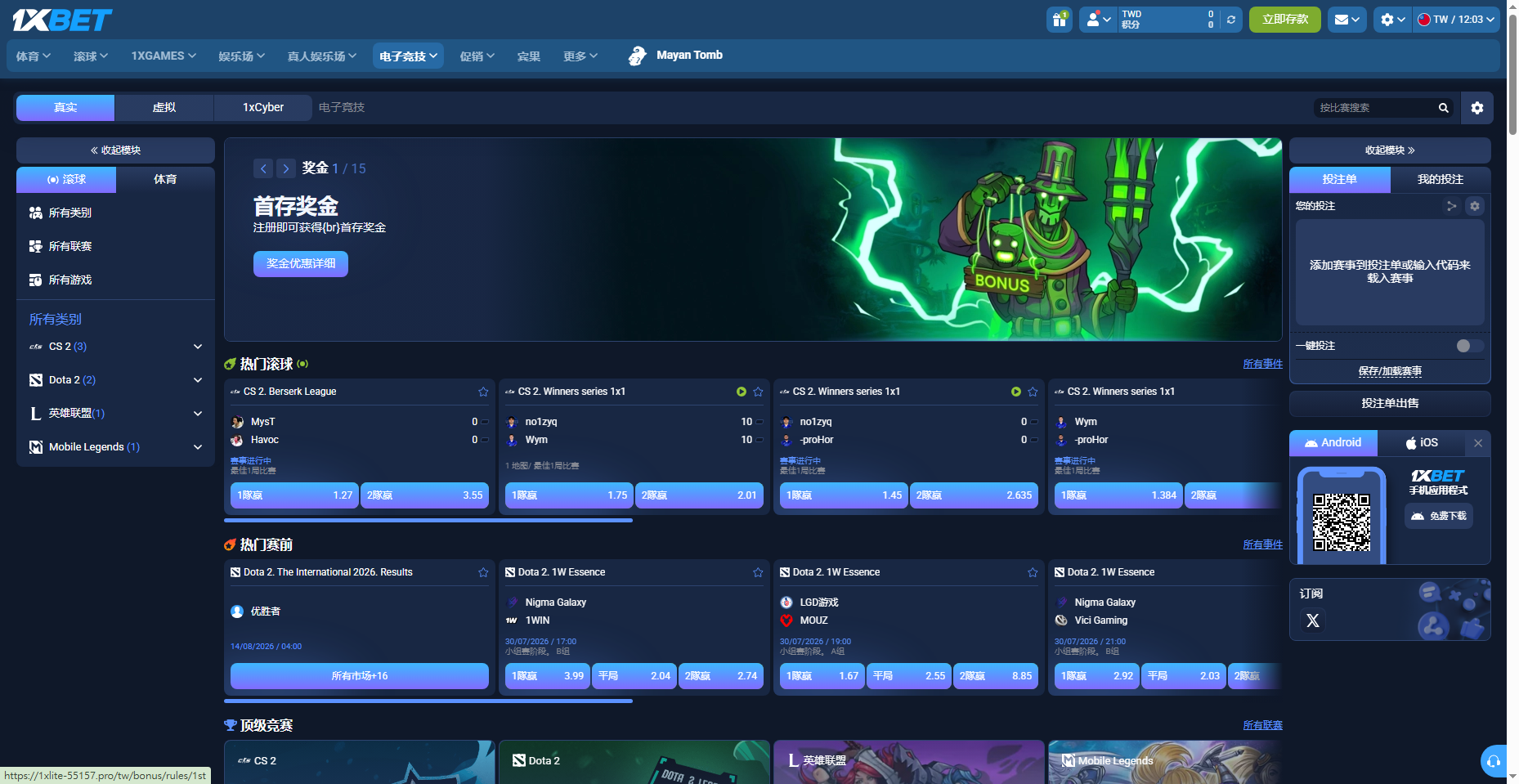
Task: Open the X (Twitter) subscription icon
Action: coord(1313,620)
